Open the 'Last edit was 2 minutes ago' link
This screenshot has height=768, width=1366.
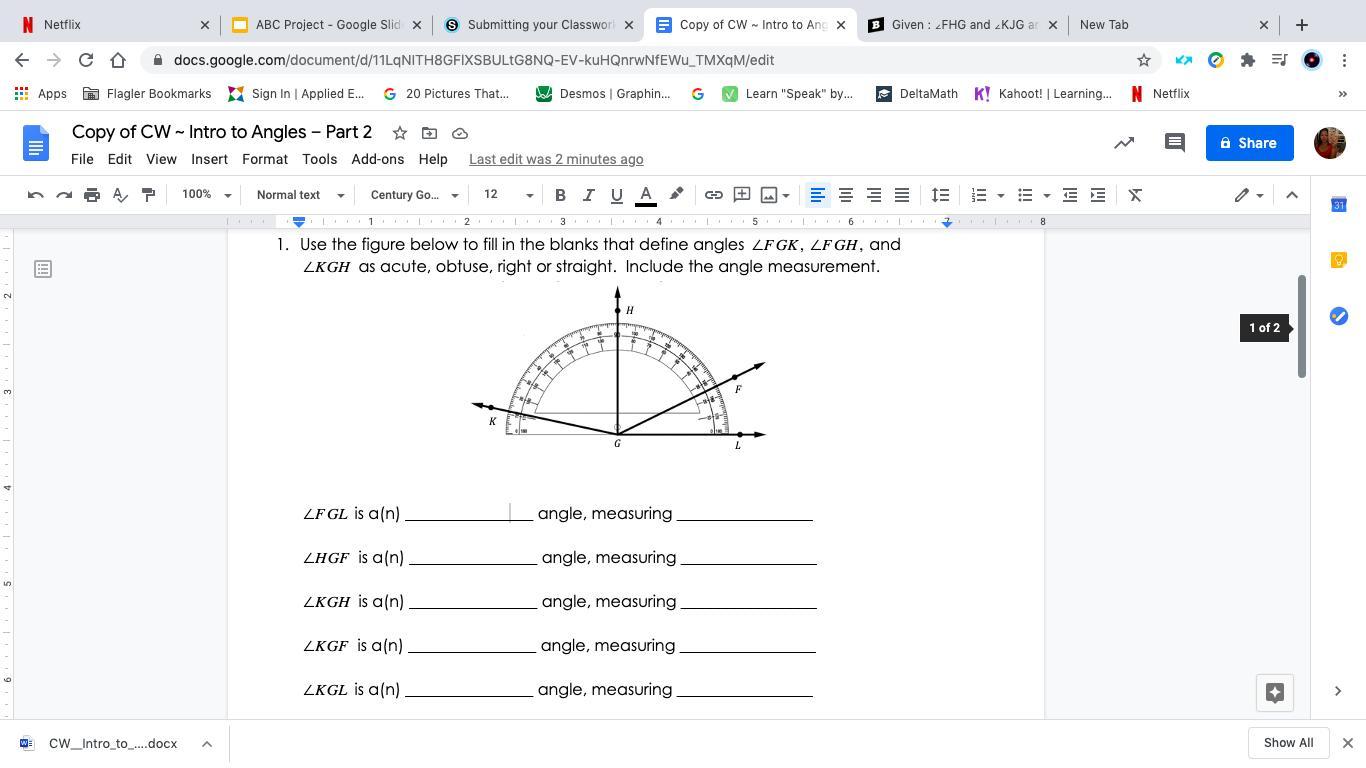click(x=556, y=159)
